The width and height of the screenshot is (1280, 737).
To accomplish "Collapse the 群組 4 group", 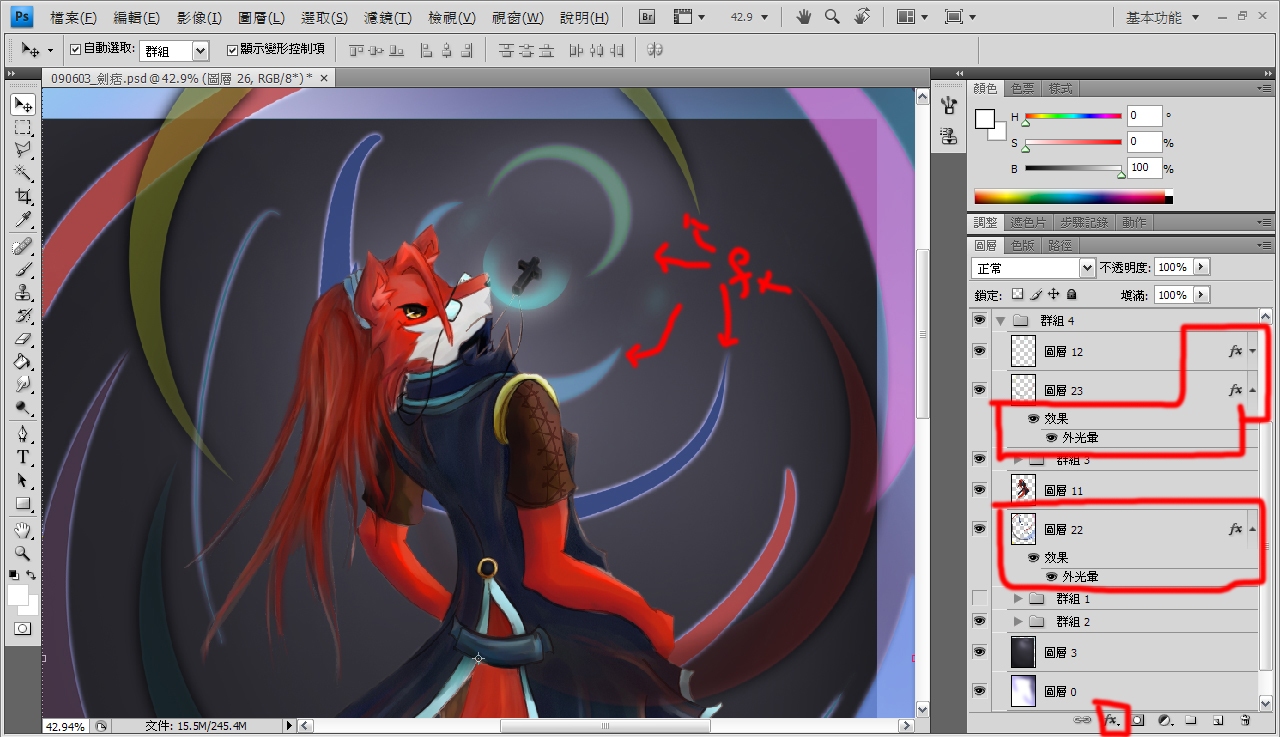I will (1000, 321).
